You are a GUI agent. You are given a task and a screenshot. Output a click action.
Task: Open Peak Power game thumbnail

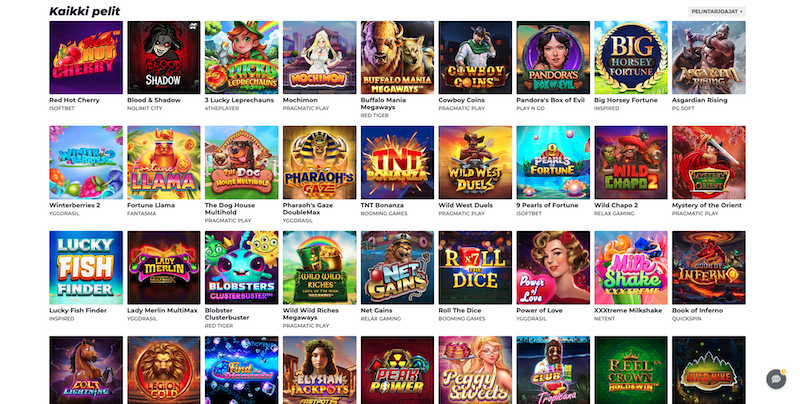click(397, 370)
